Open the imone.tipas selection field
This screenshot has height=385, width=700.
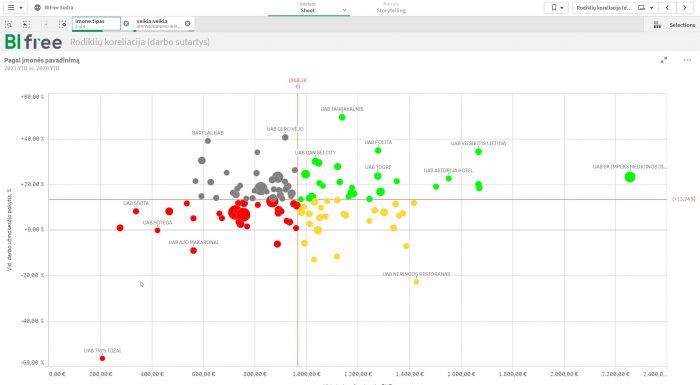[96, 24]
